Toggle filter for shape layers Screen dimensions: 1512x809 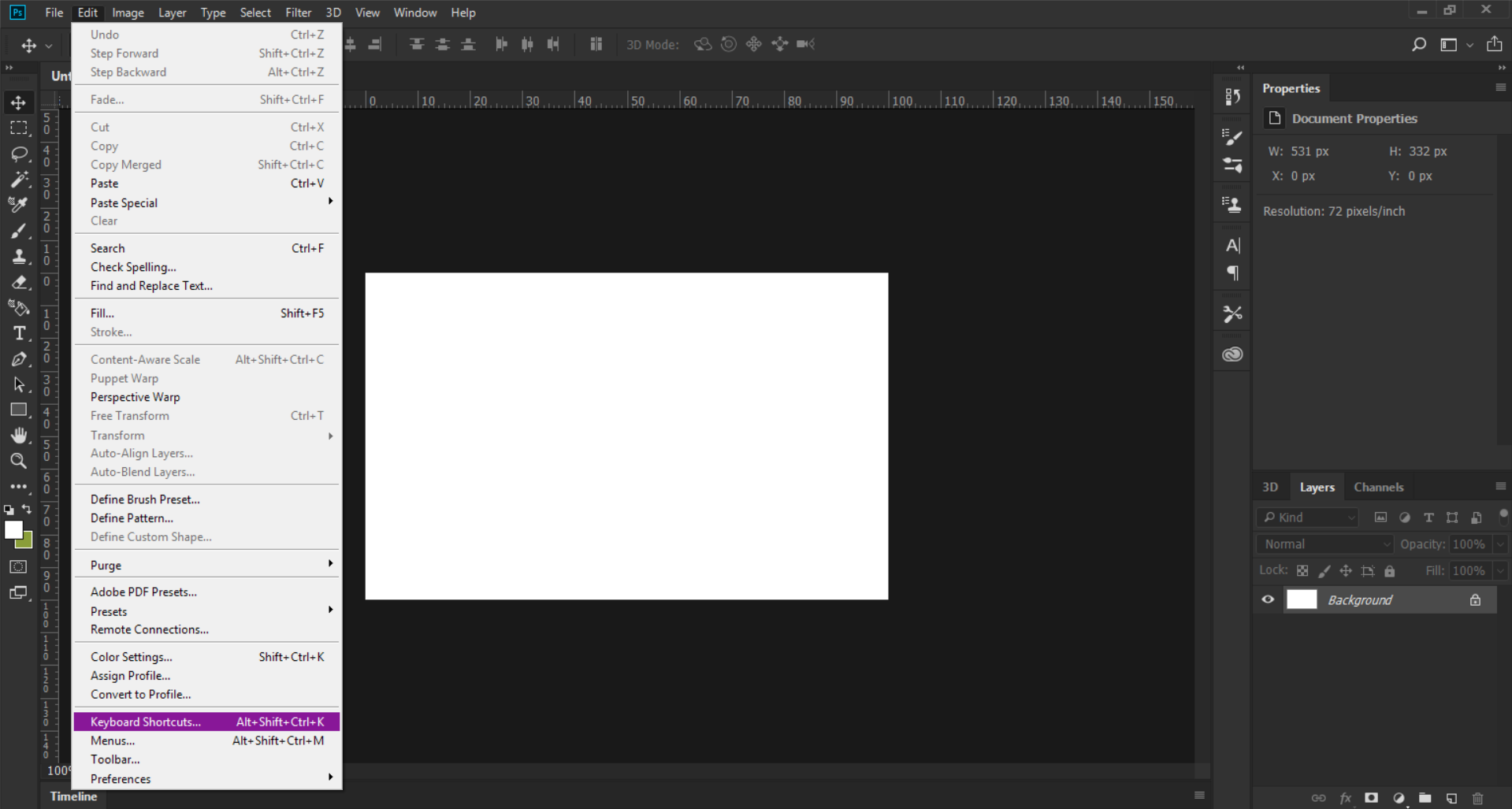click(1452, 518)
